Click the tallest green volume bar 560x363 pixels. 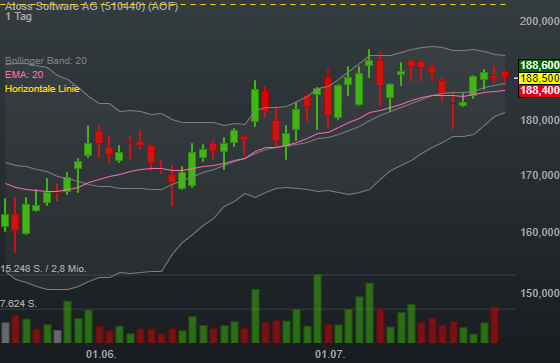[317, 309]
